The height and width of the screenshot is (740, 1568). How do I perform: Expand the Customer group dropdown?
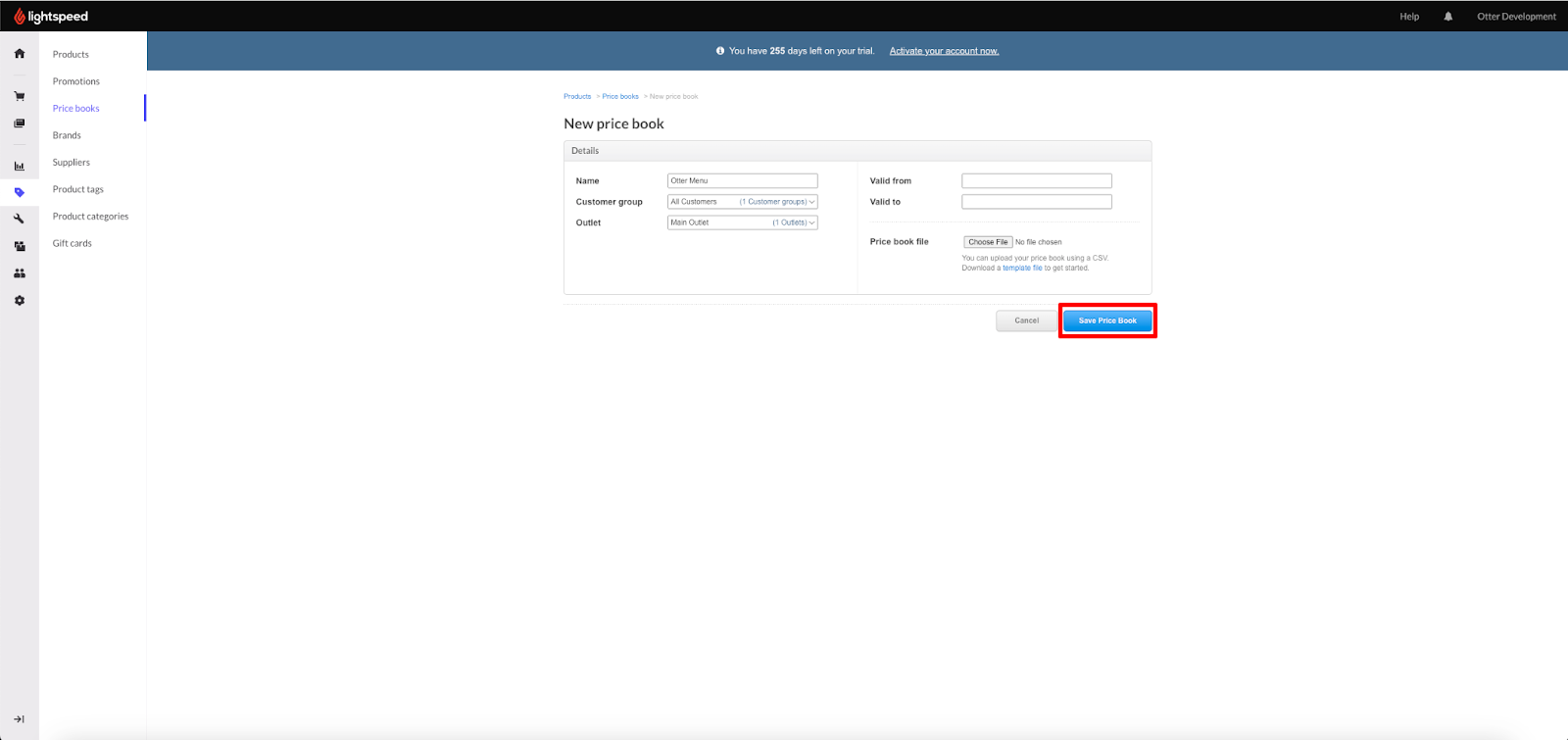pos(742,202)
